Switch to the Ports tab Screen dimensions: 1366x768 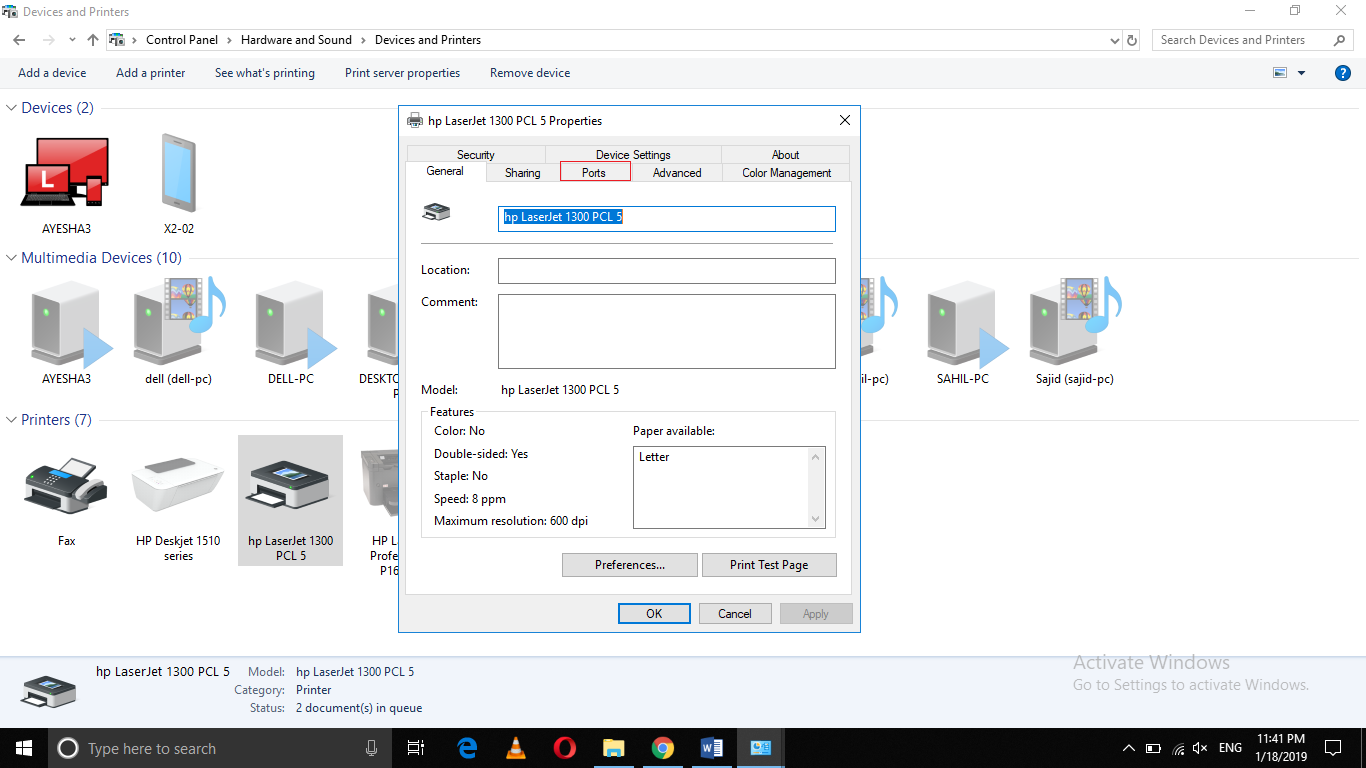tap(594, 172)
